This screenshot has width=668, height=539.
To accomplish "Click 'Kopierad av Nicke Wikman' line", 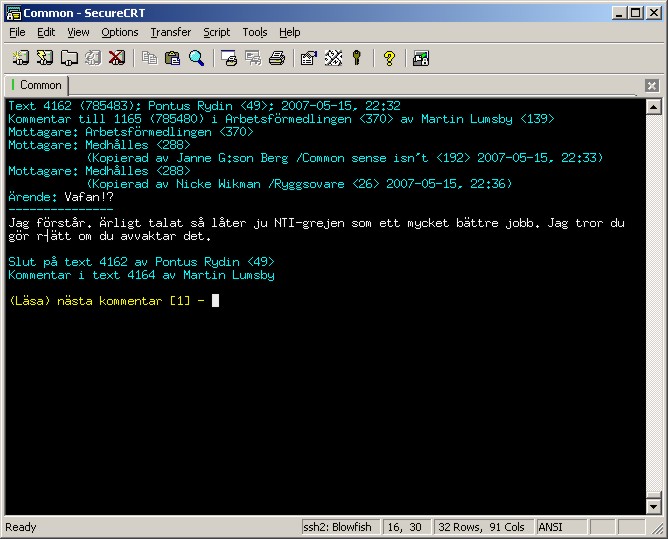I will (x=299, y=184).
